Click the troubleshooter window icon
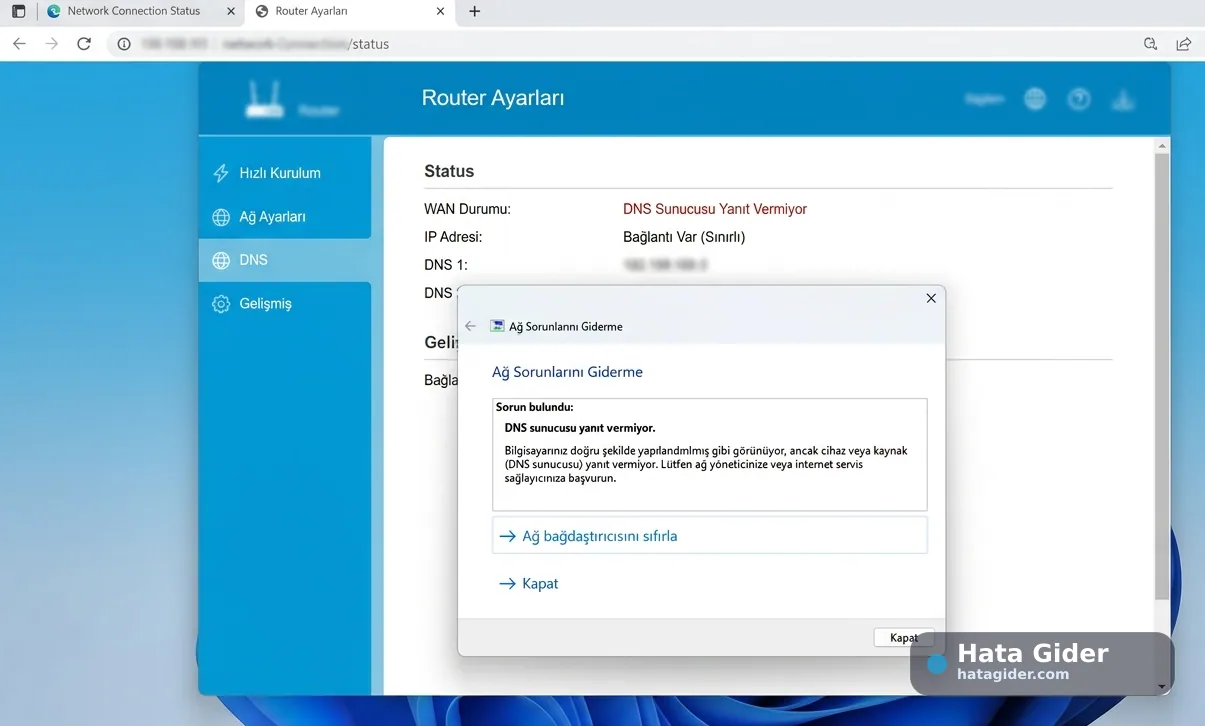This screenshot has height=726, width=1205. tap(497, 326)
